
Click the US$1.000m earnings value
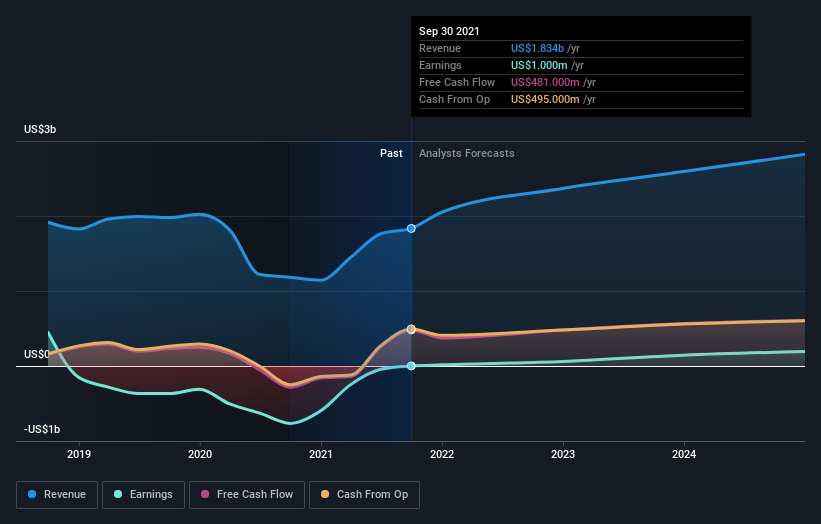click(539, 65)
